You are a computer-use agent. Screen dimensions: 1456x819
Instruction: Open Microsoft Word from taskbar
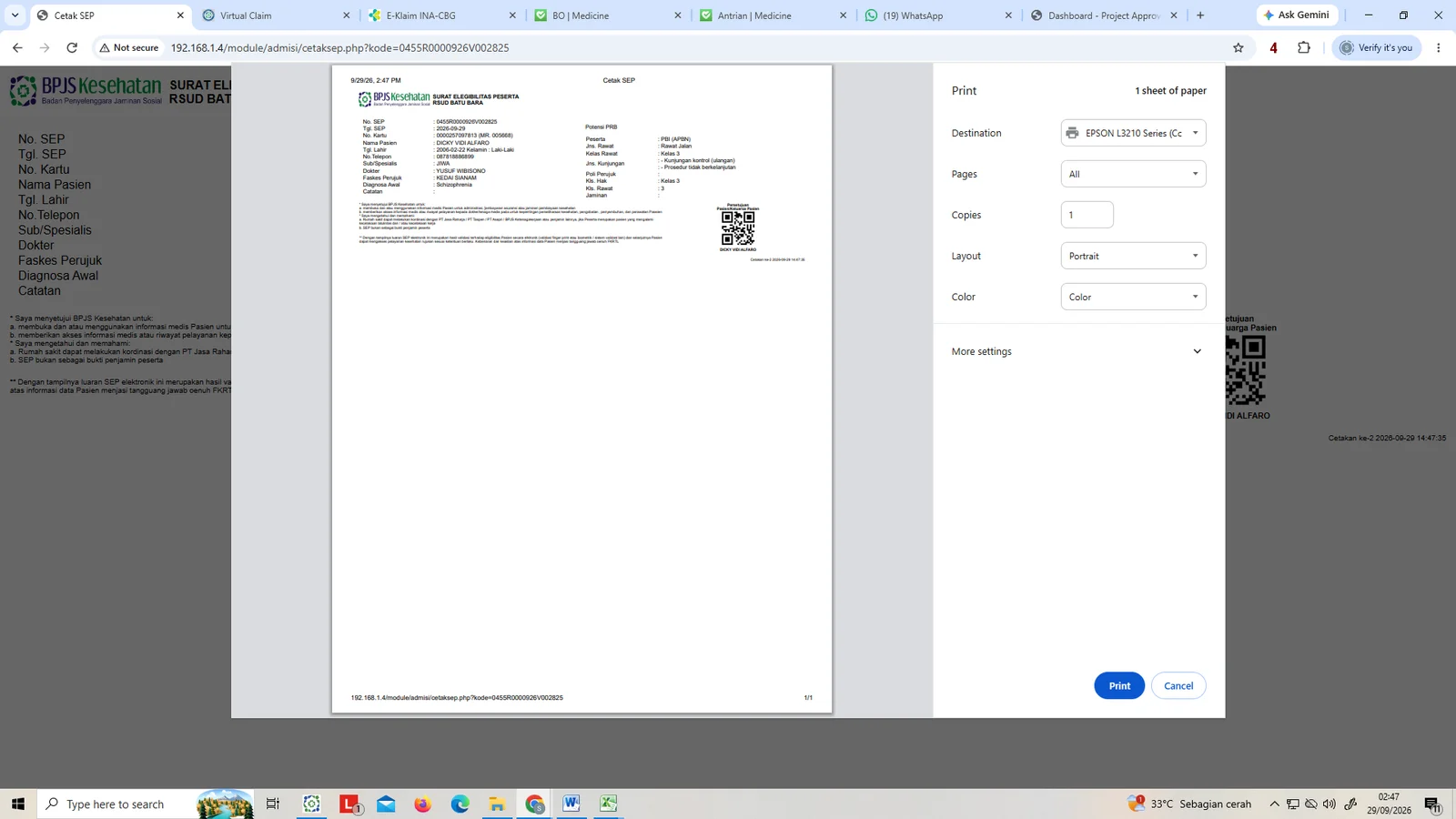point(571,804)
